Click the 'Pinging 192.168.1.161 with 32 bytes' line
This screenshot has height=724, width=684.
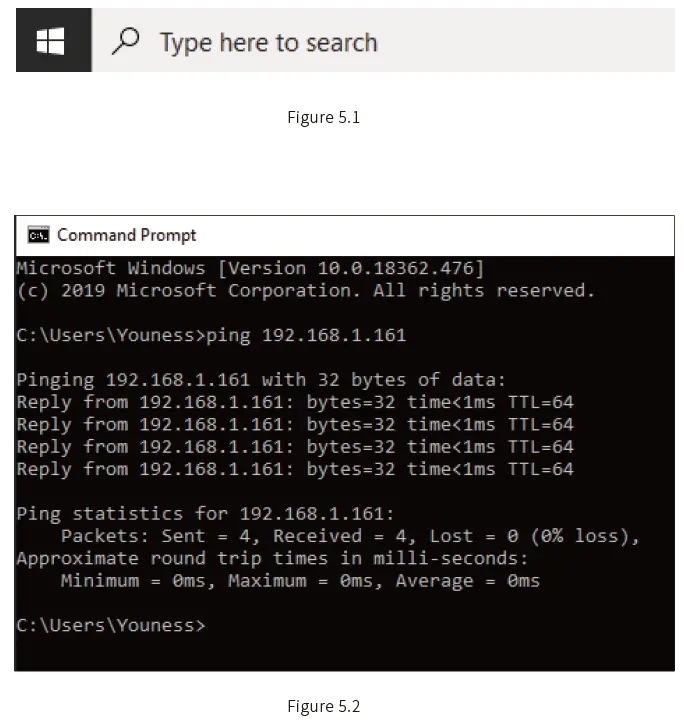pyautogui.click(x=261, y=380)
